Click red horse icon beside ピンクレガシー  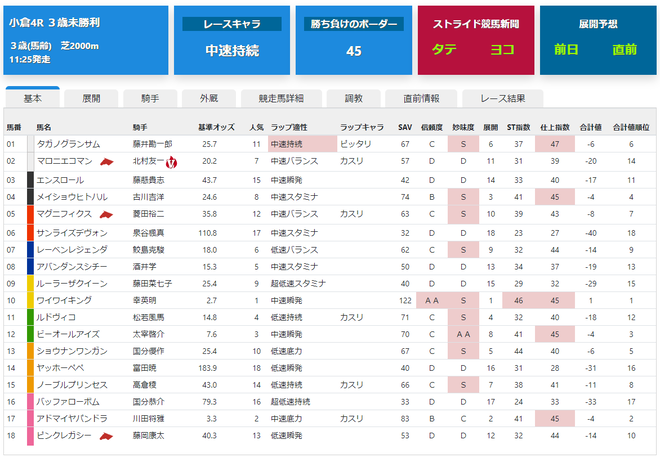[106, 437]
